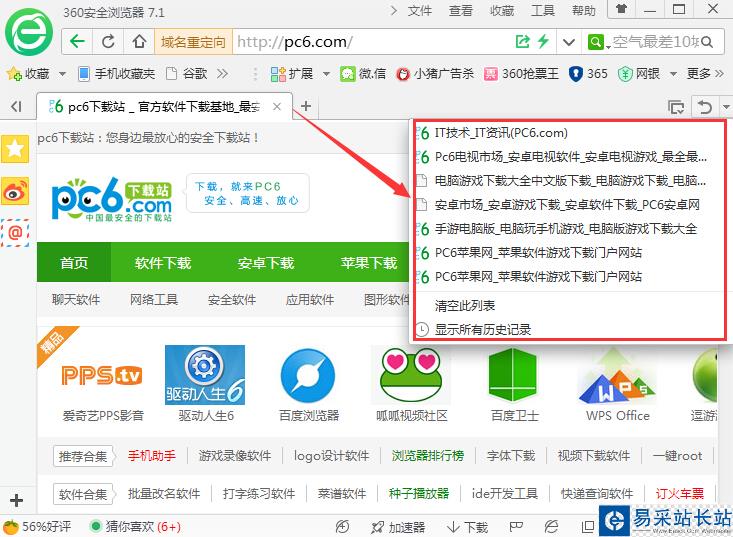
Task: Click restore closed tab undo icon
Action: (704, 107)
